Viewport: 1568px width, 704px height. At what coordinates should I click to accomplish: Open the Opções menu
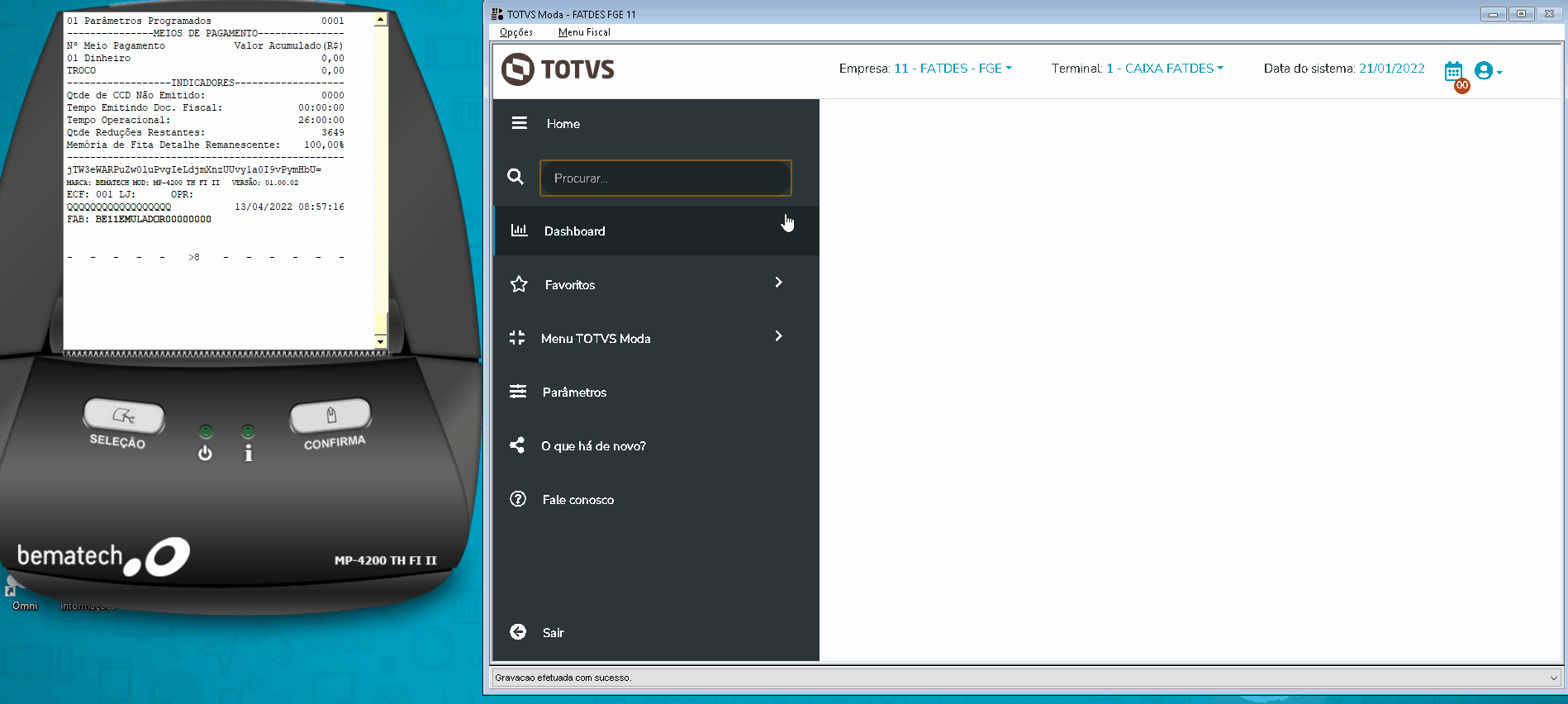516,32
